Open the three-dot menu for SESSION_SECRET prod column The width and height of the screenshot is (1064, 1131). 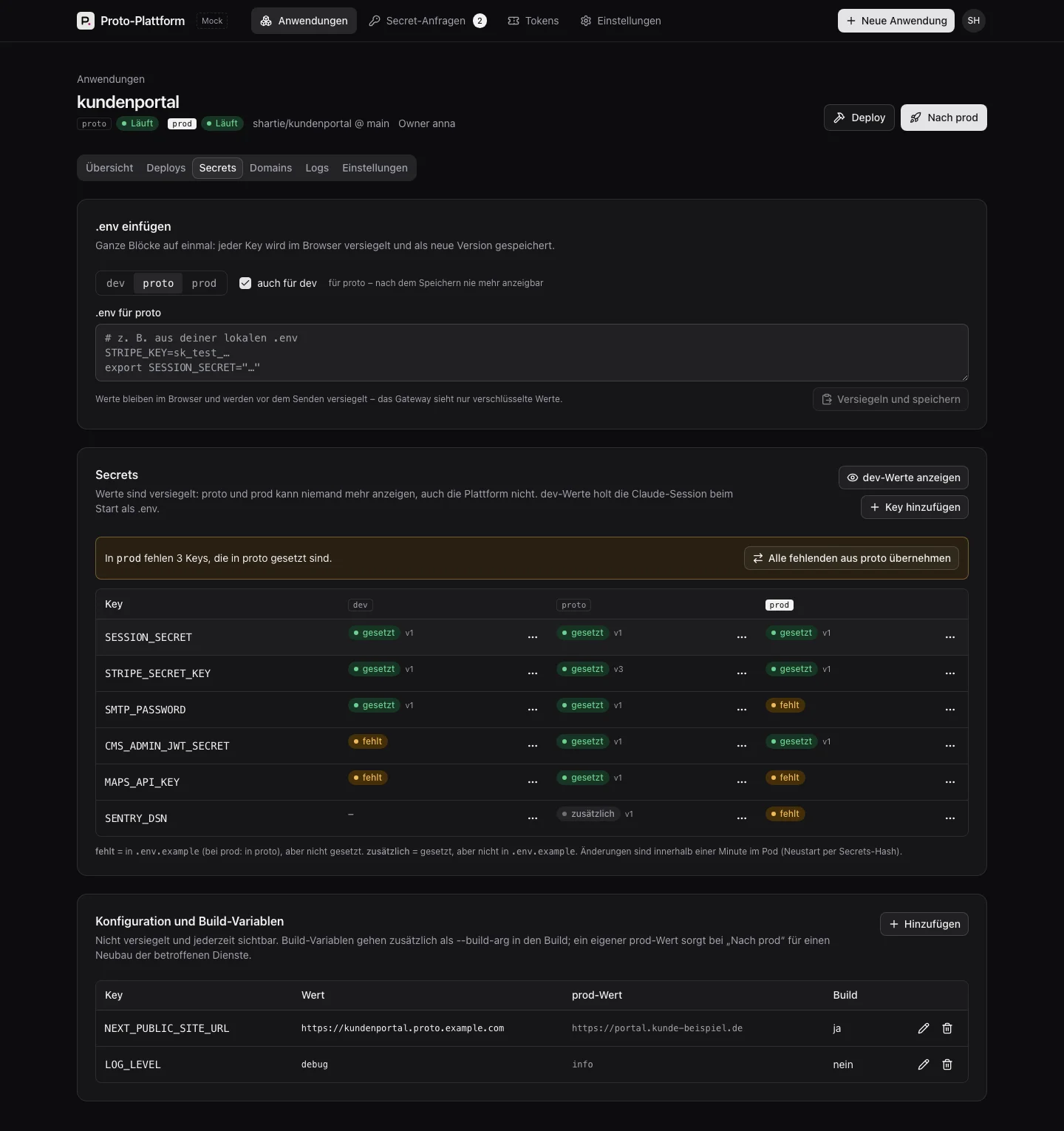(950, 637)
